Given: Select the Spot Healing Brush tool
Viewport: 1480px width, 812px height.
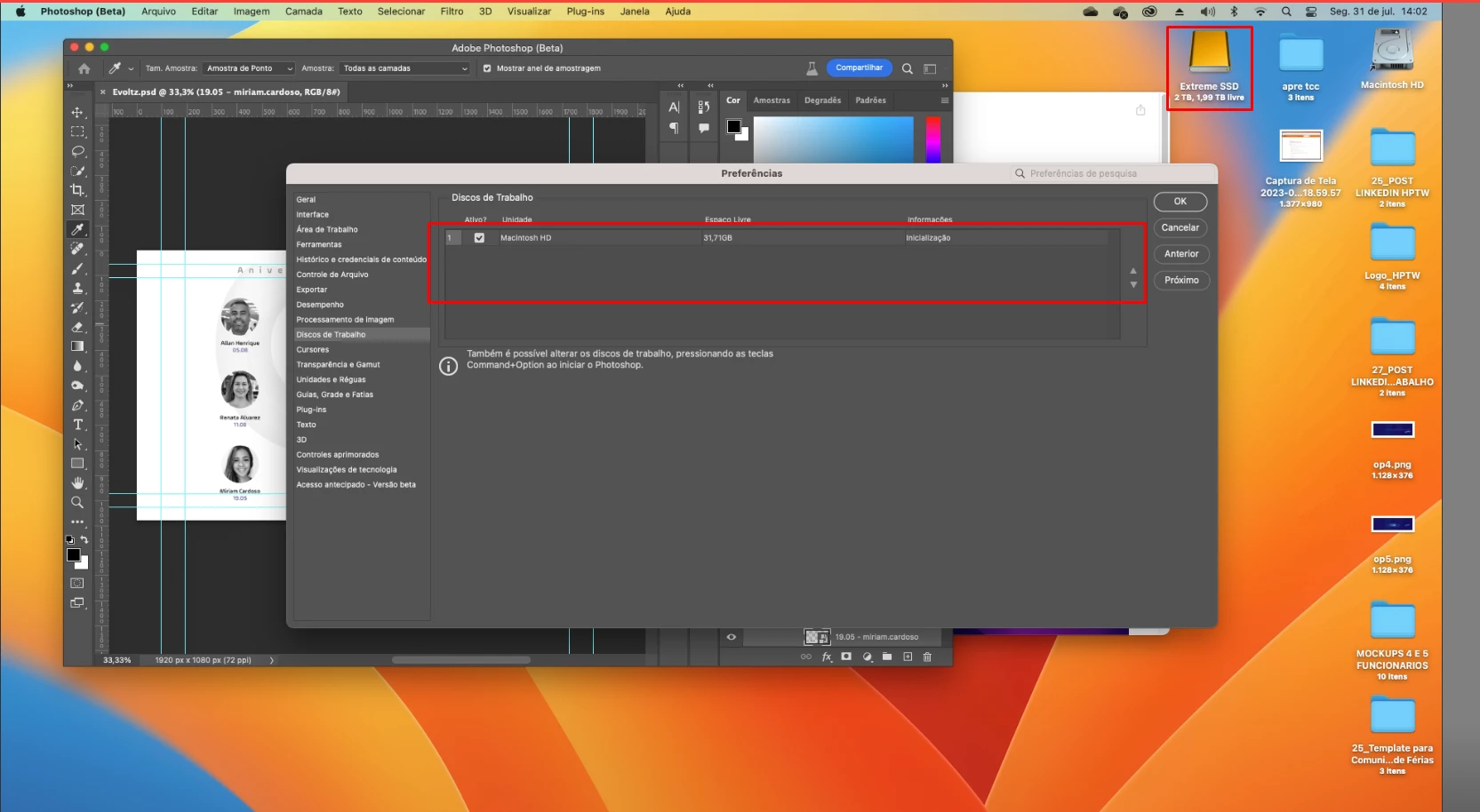Looking at the screenshot, I should click(x=77, y=249).
